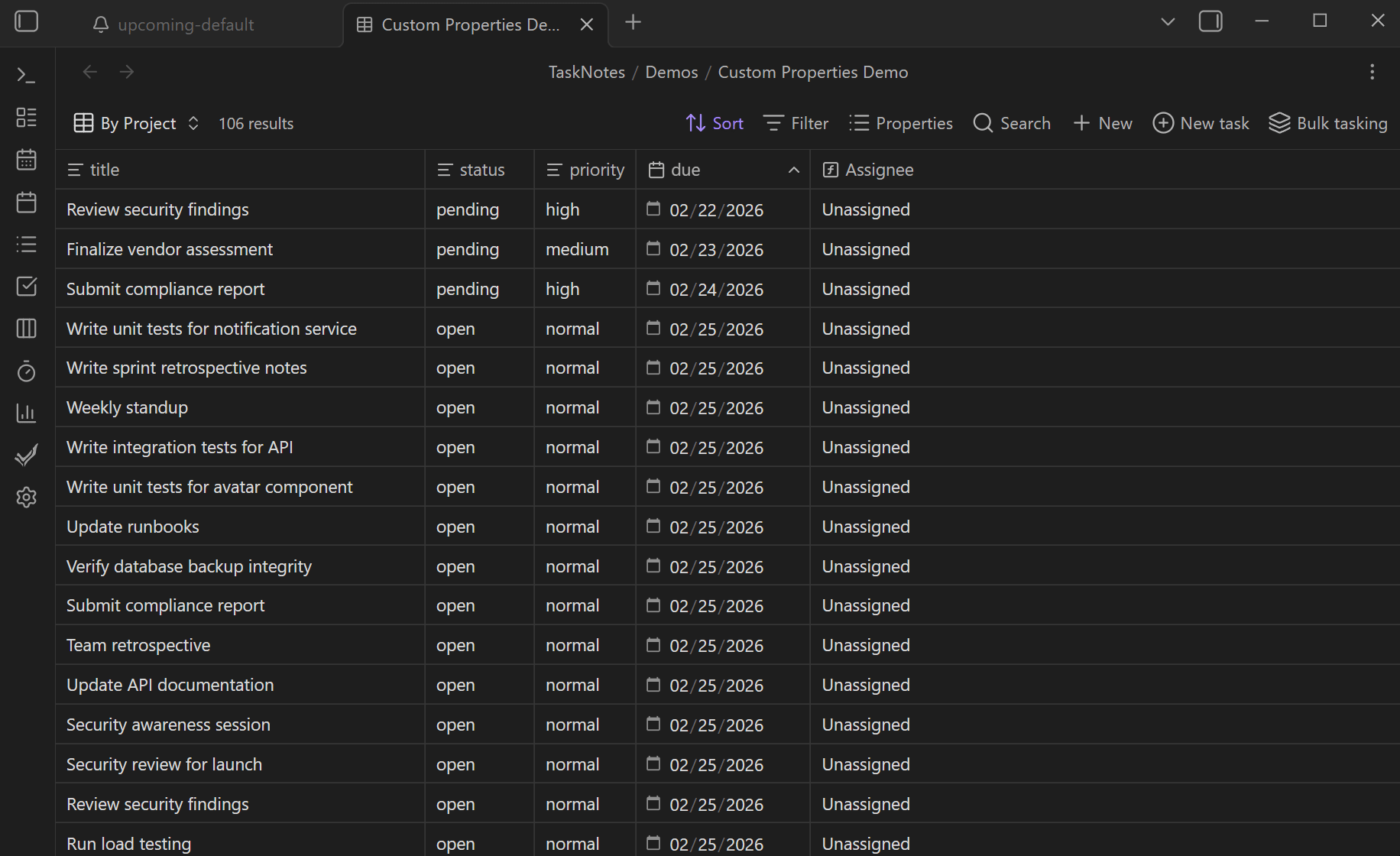Viewport: 1400px width, 856px height.
Task: Open the By Project grouping selector
Action: [x=136, y=123]
